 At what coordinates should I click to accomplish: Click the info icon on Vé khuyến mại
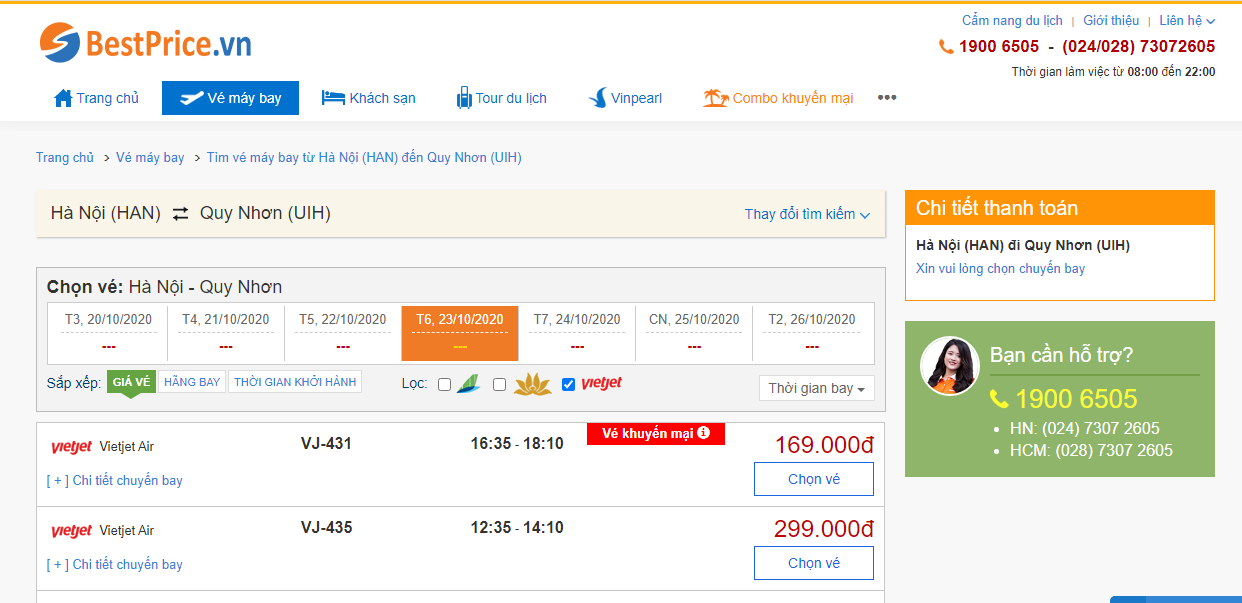pos(703,433)
